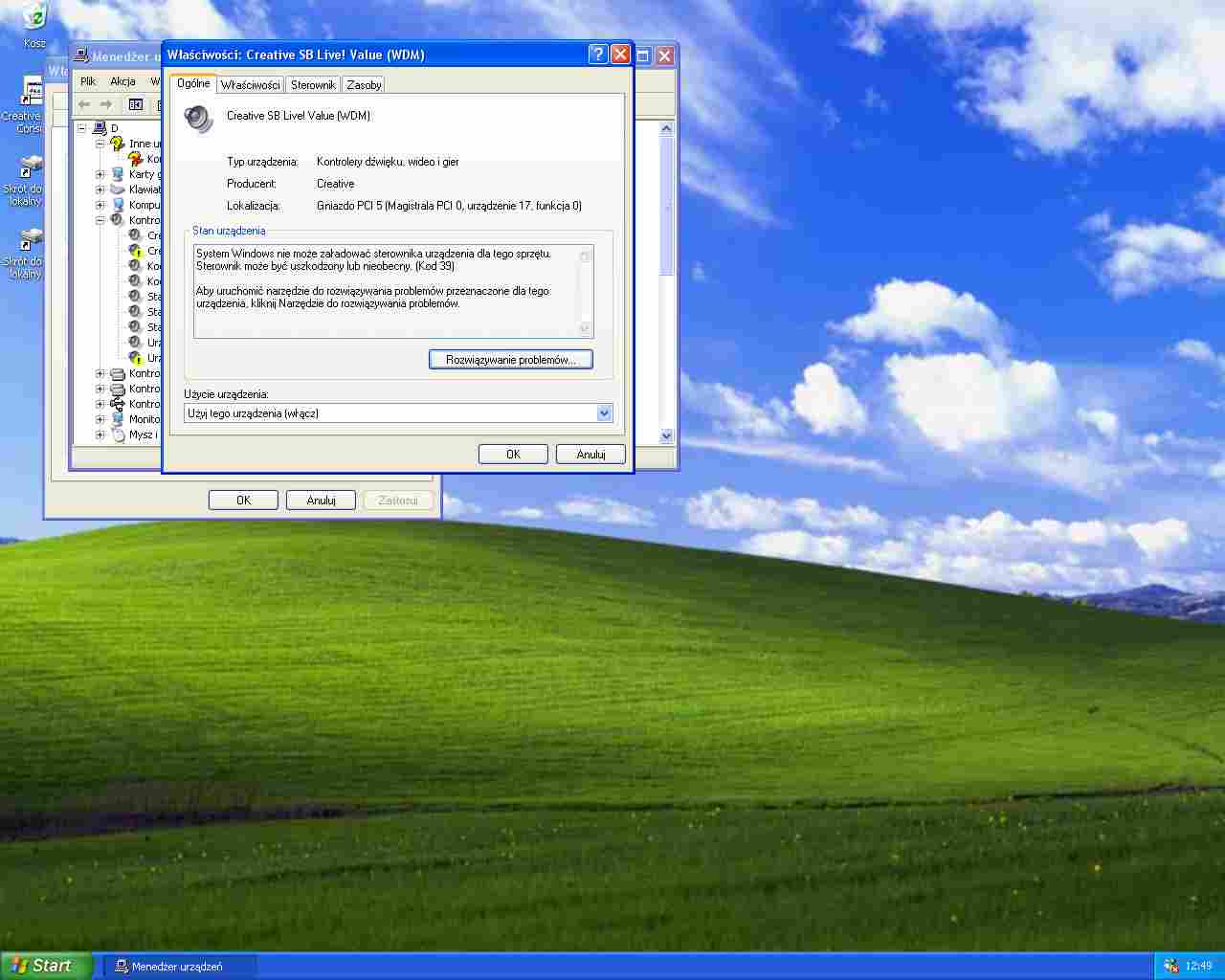Open the Start menu
Screen dimensions: 1225x980
[46, 966]
